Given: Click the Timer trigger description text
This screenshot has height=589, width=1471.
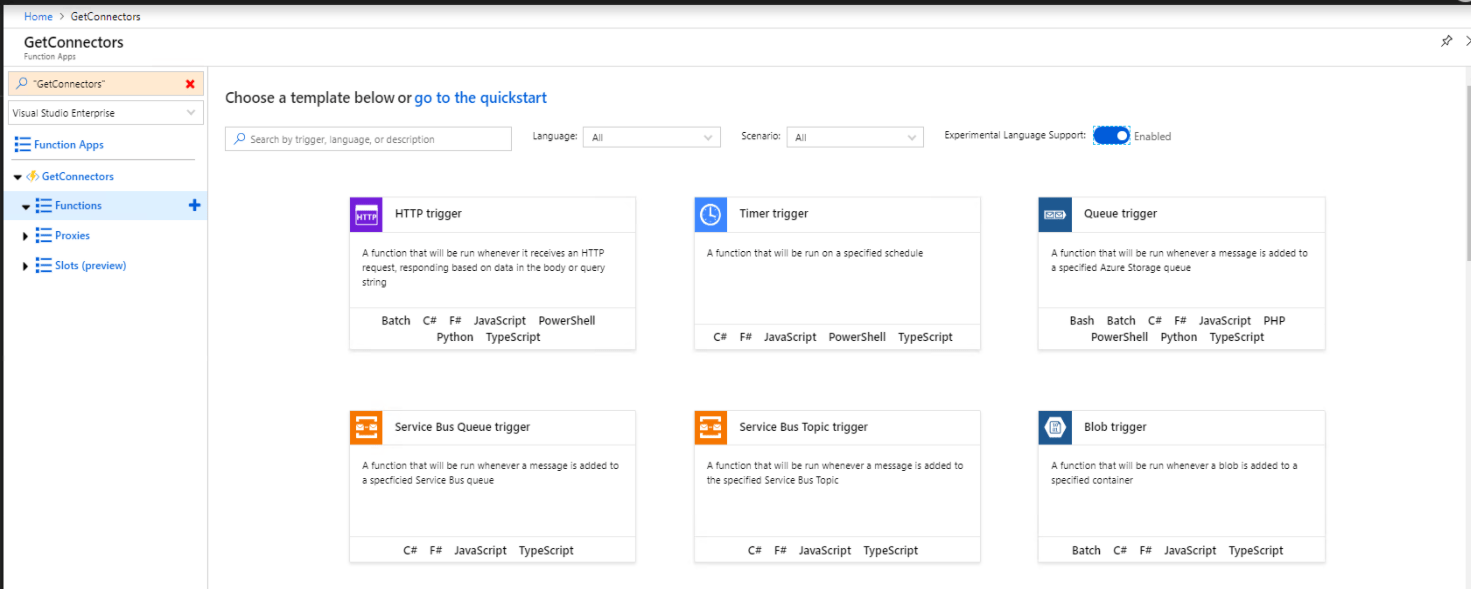Looking at the screenshot, I should [x=815, y=253].
